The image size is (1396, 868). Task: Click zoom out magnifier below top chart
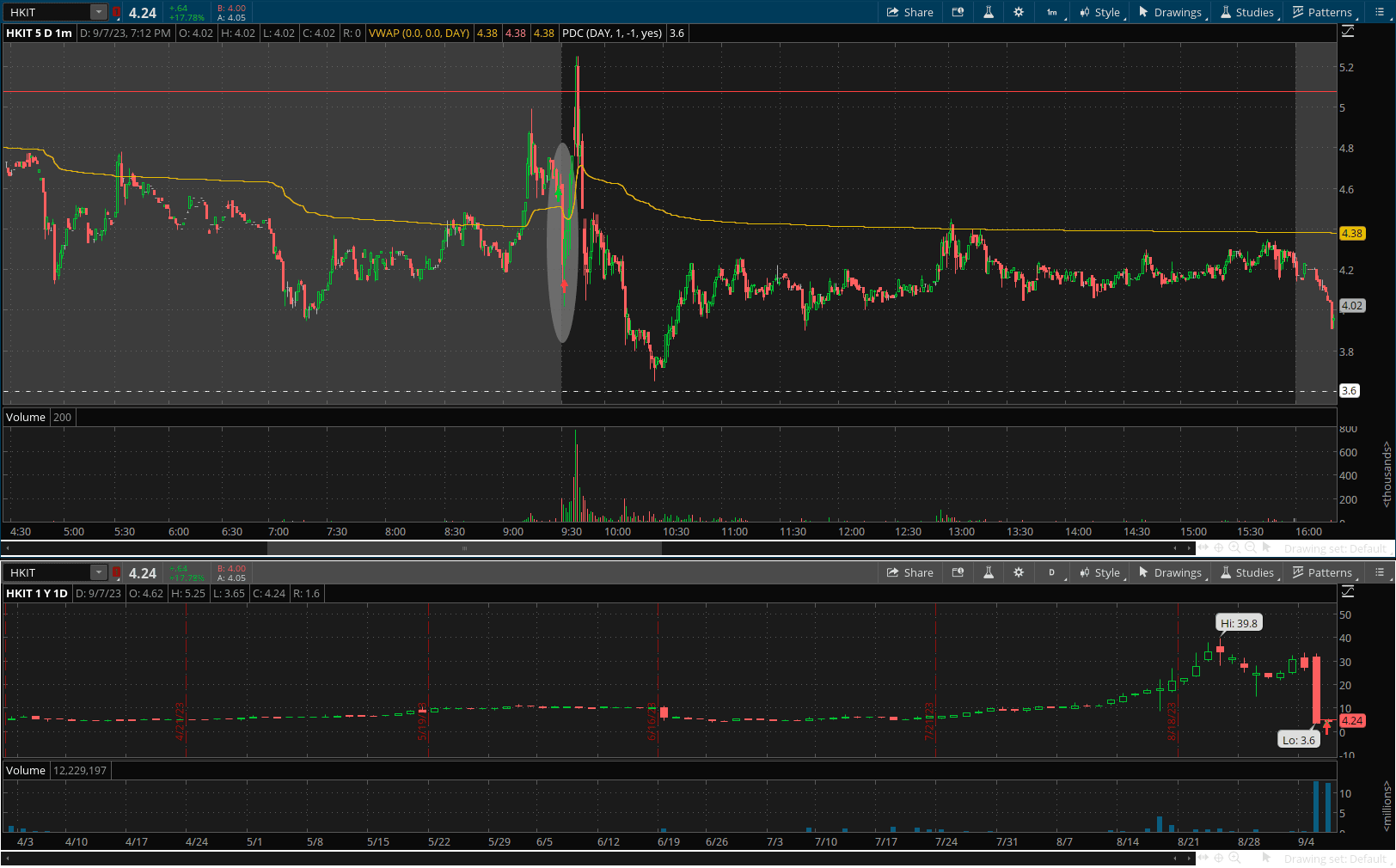tap(1251, 547)
